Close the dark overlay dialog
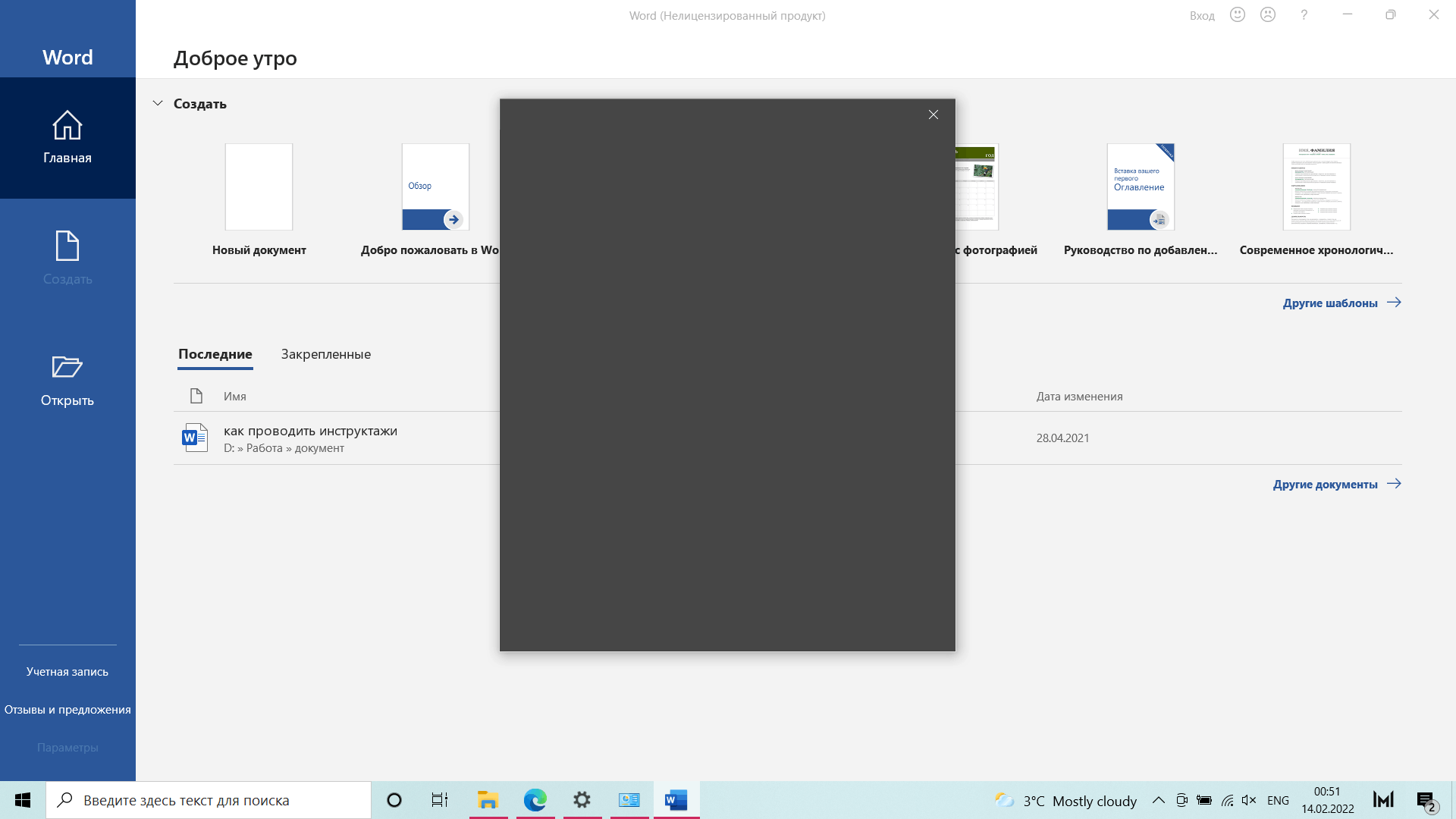The height and width of the screenshot is (819, 1456). [932, 114]
